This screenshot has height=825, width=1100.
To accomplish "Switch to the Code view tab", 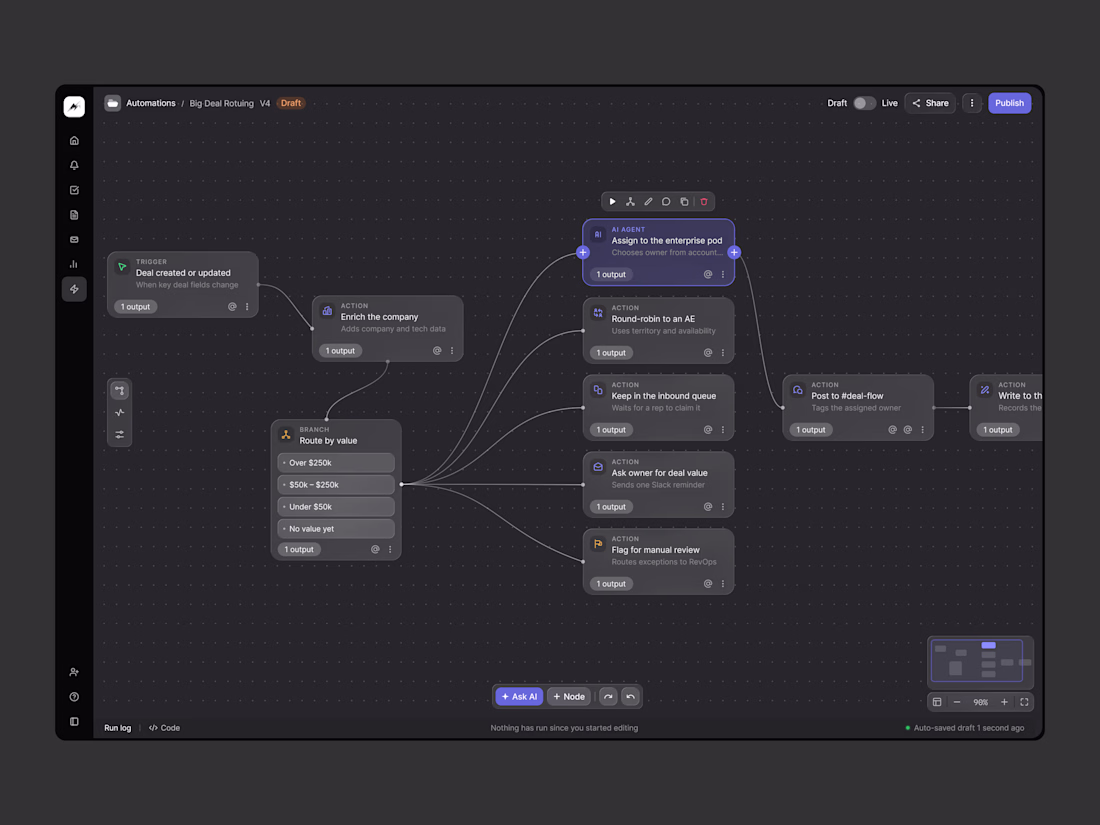I will click(164, 728).
